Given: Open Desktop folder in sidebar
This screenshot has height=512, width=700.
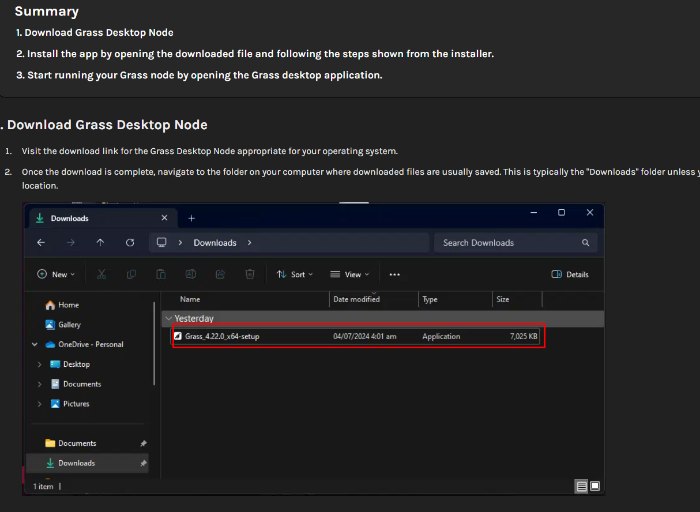Looking at the screenshot, I should [70, 364].
